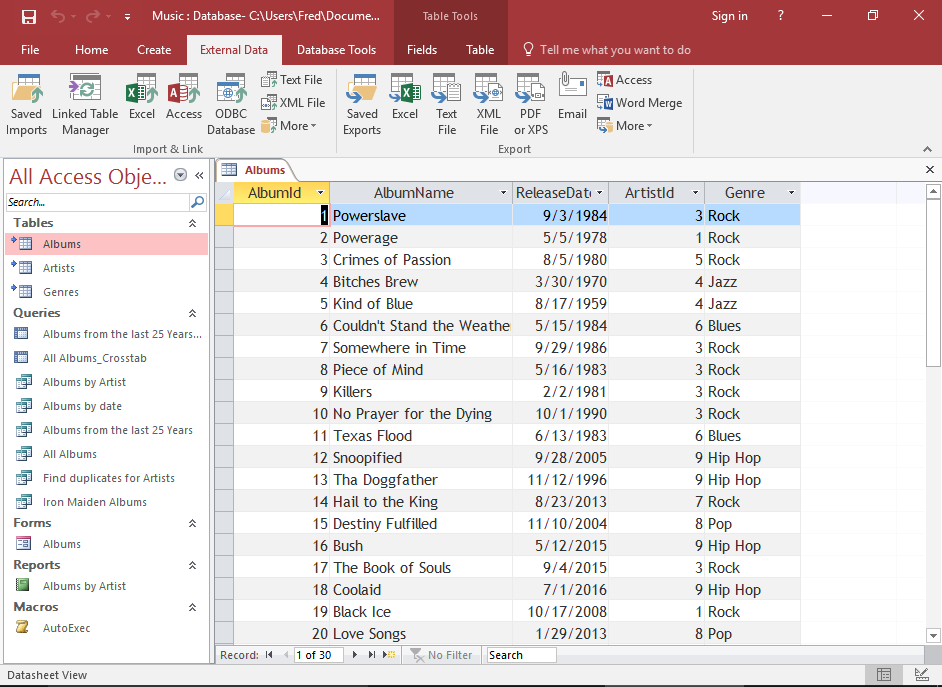Screen dimensions: 942x687
Task: Open the All Access Objects menu
Action: (x=180, y=176)
